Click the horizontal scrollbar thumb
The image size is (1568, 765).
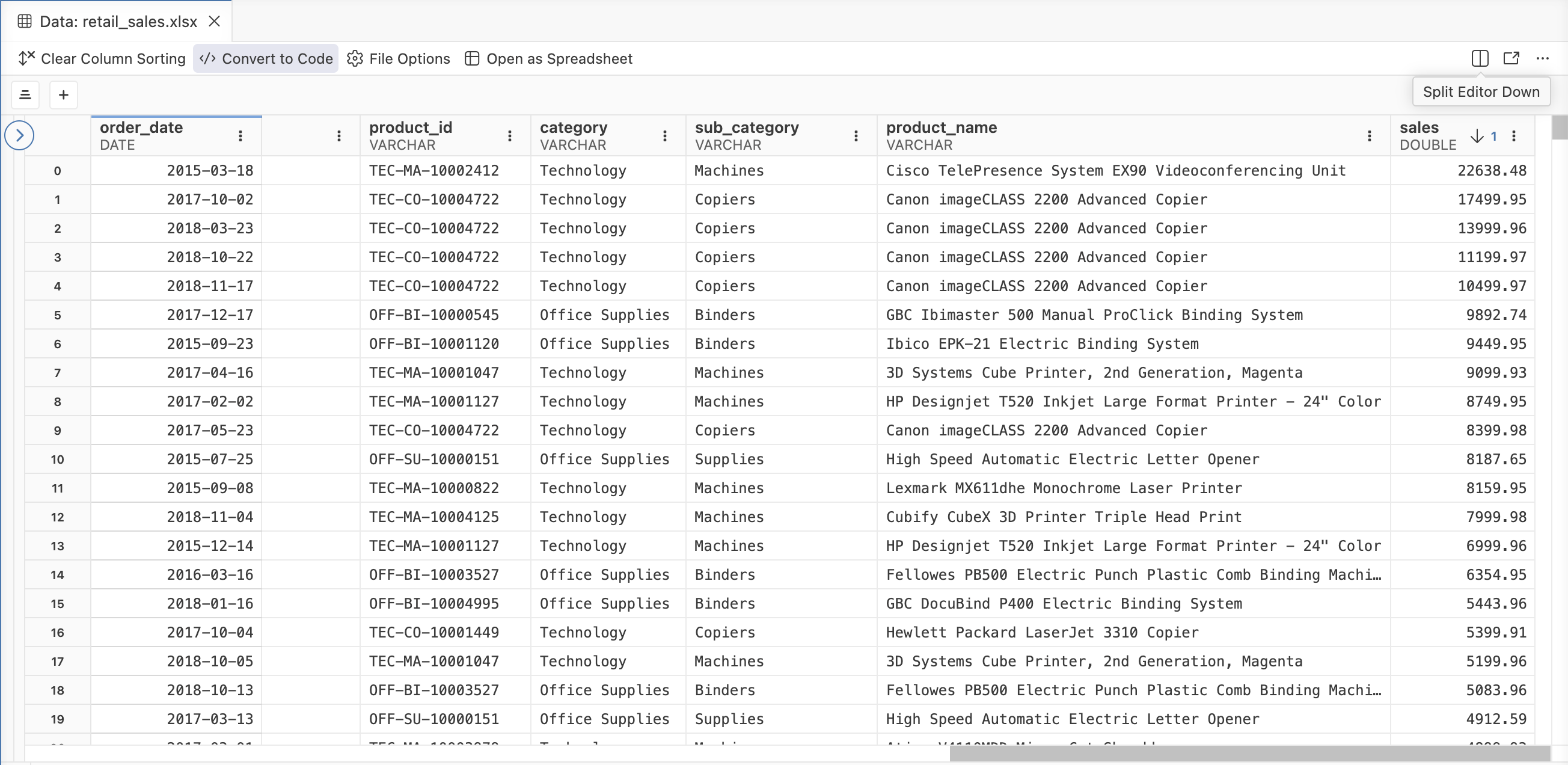pos(1250,754)
